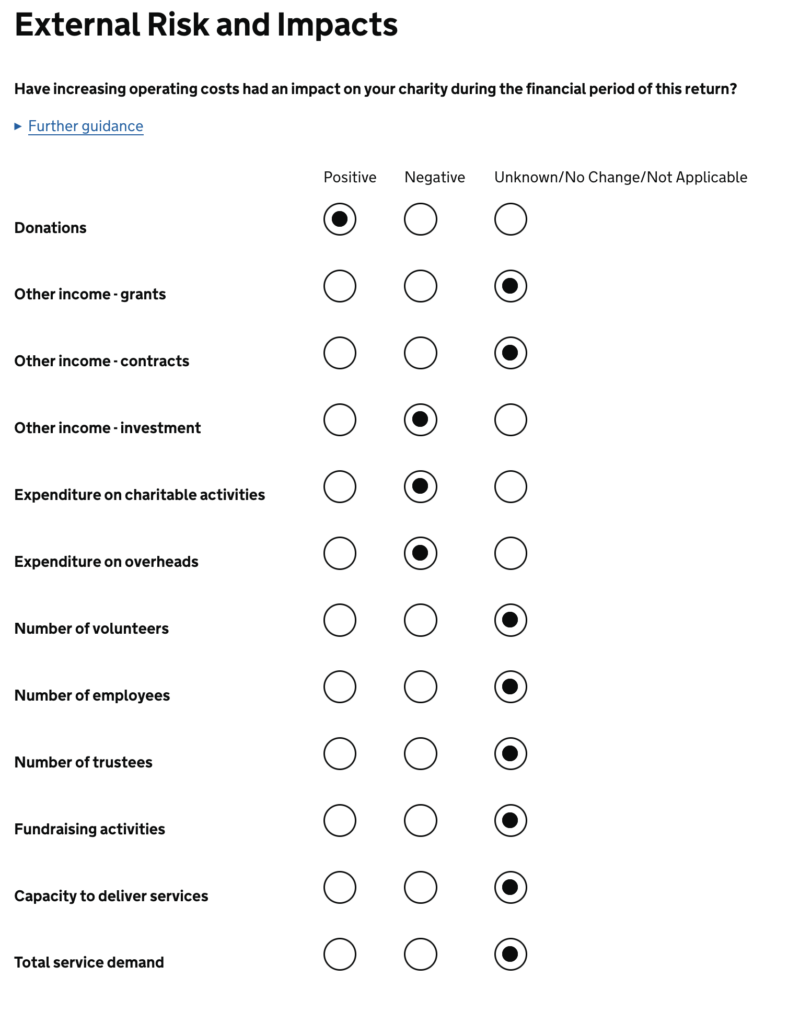Image resolution: width=811 pixels, height=1024 pixels.
Task: Mark Other income - investment as Positive
Action: (340, 420)
